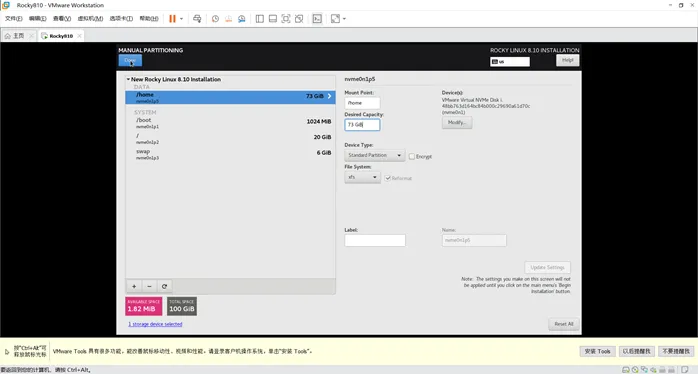
Task: Click the network adapter status bar icon
Action: click(644, 370)
